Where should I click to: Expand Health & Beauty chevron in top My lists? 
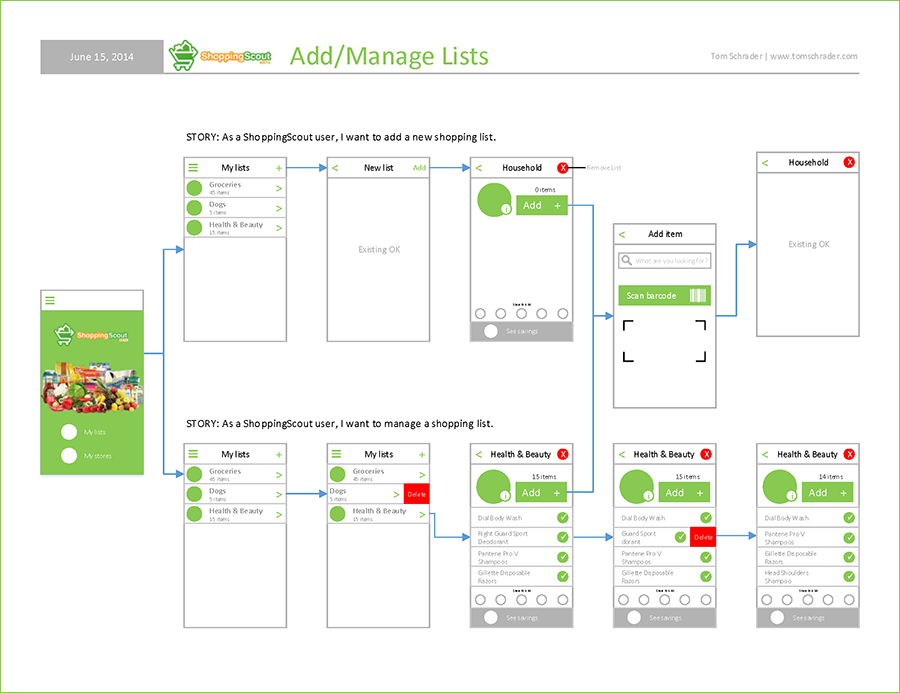(278, 228)
